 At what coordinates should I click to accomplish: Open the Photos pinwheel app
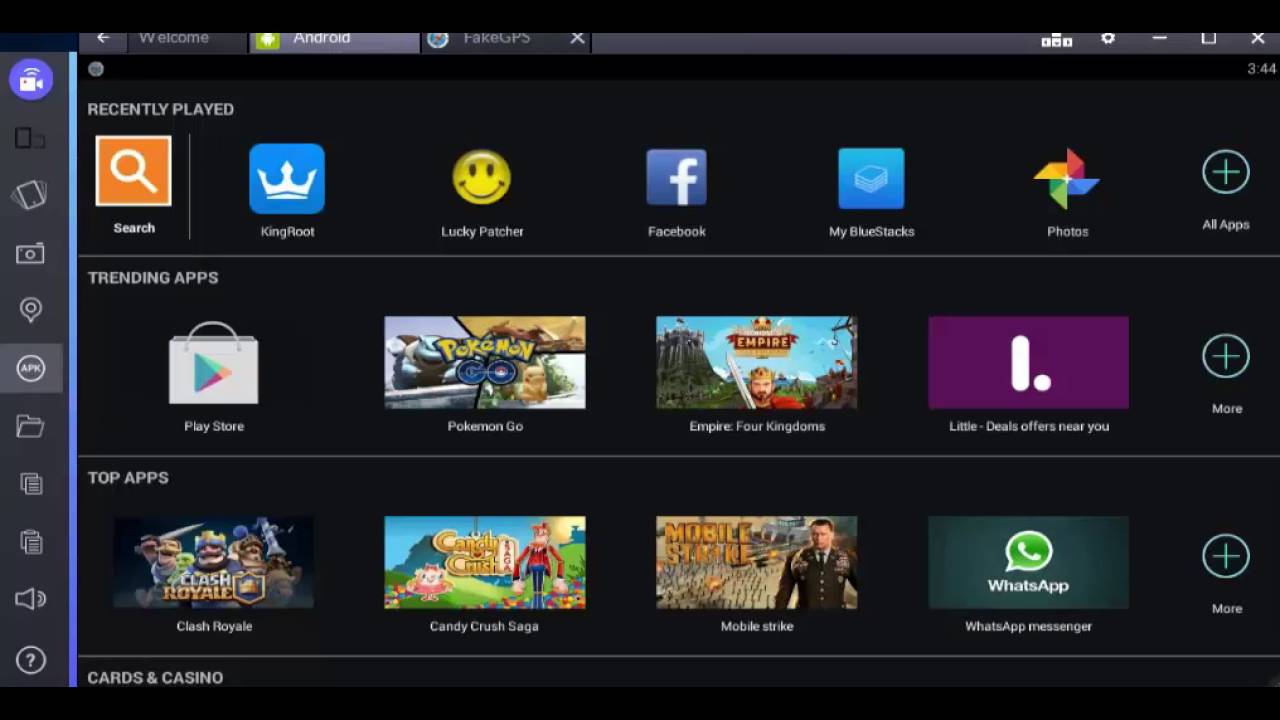1067,179
